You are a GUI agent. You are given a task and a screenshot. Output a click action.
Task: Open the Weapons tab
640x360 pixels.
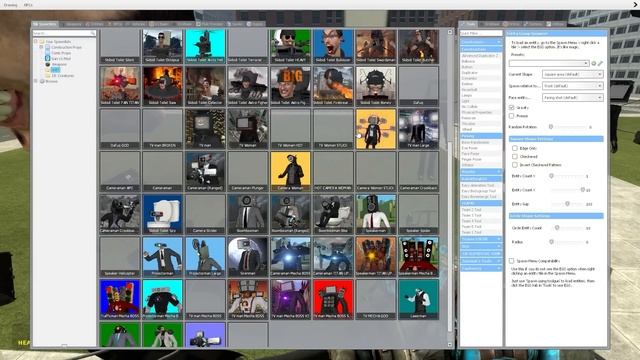73,24
